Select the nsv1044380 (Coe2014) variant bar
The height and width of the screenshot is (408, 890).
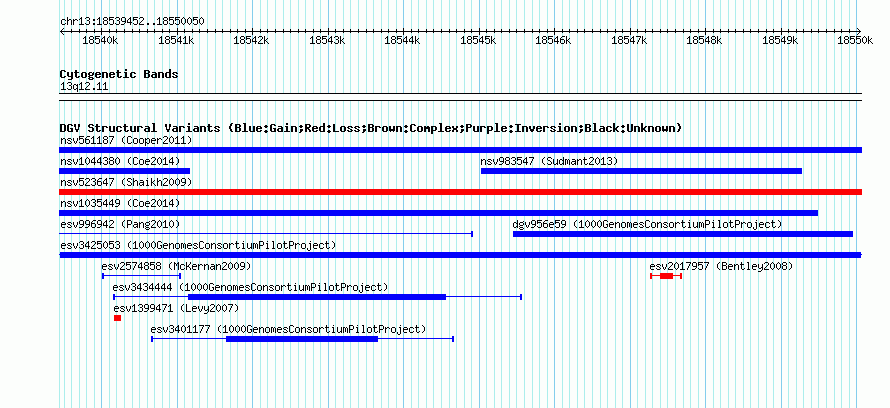tap(125, 171)
